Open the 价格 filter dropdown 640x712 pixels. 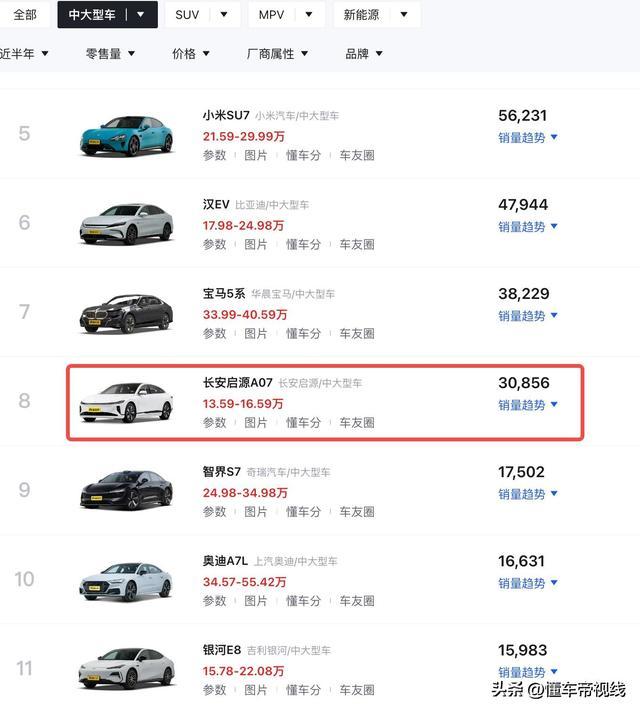pos(191,54)
